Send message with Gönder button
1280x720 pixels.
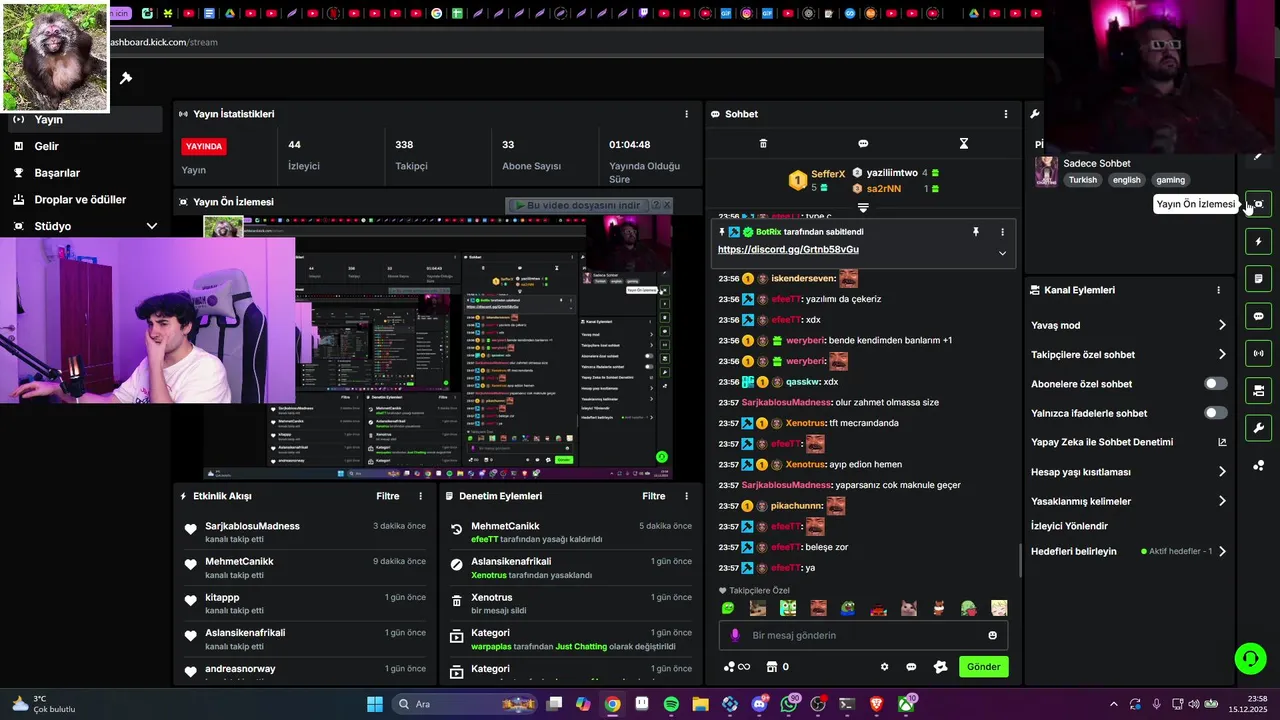click(983, 667)
